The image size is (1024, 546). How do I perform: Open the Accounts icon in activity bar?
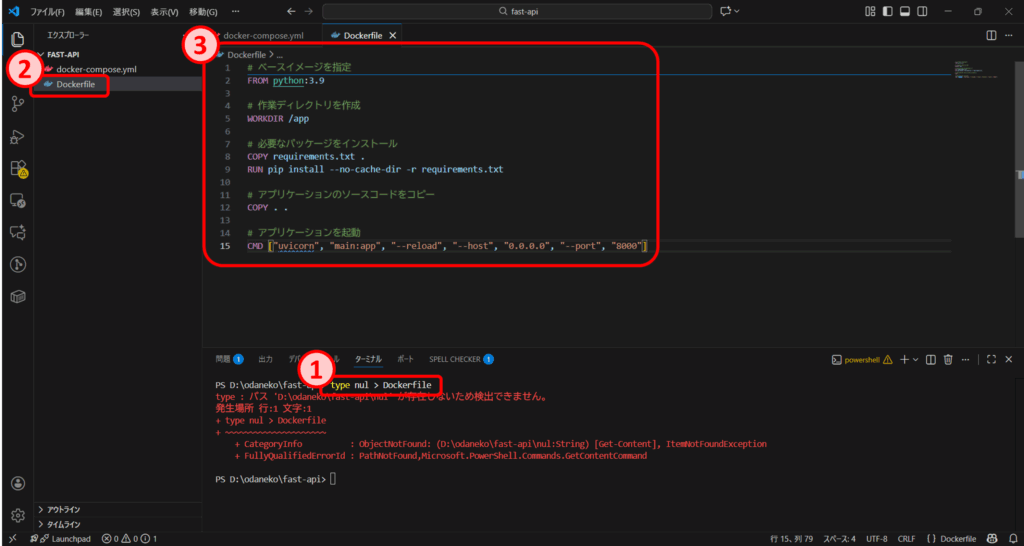[x=17, y=483]
